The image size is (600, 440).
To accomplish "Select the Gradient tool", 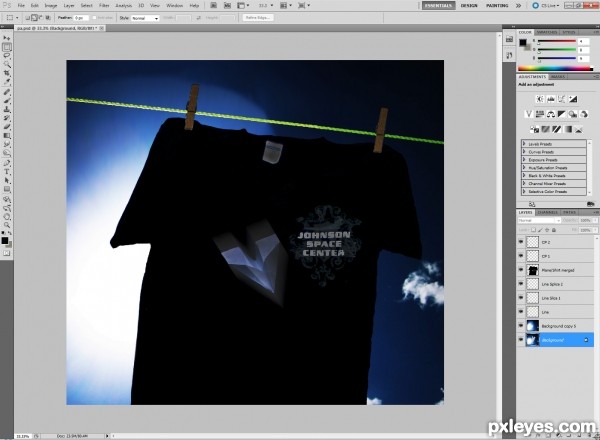I will click(7, 136).
